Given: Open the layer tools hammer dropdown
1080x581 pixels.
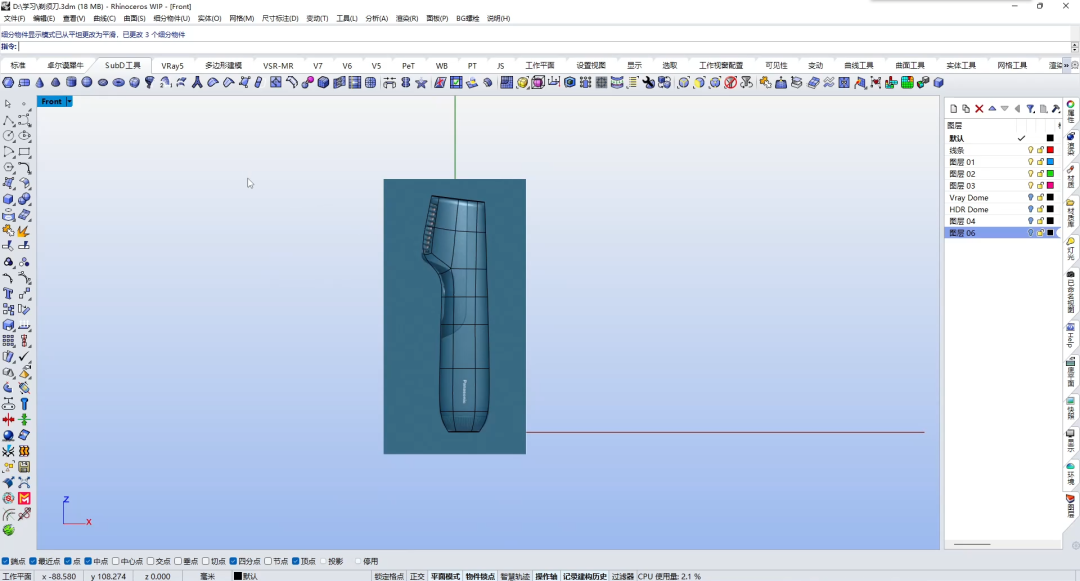Looking at the screenshot, I should 1056,109.
